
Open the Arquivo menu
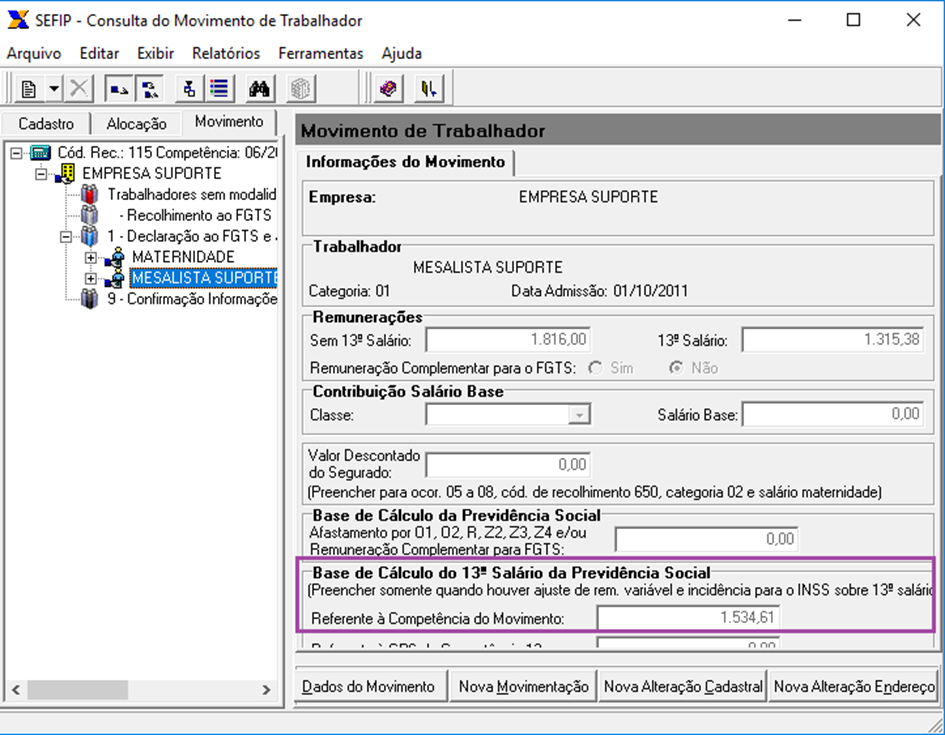tap(34, 54)
